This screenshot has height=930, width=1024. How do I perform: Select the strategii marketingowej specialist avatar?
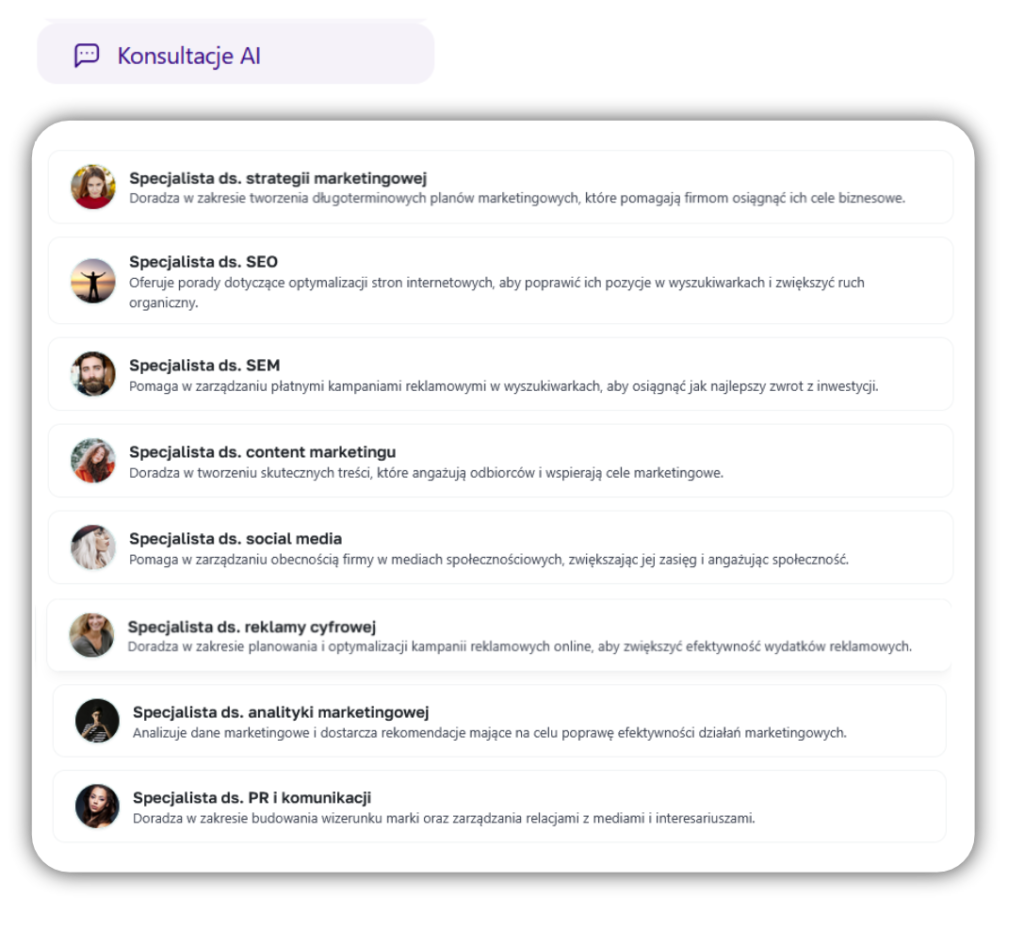(93, 187)
